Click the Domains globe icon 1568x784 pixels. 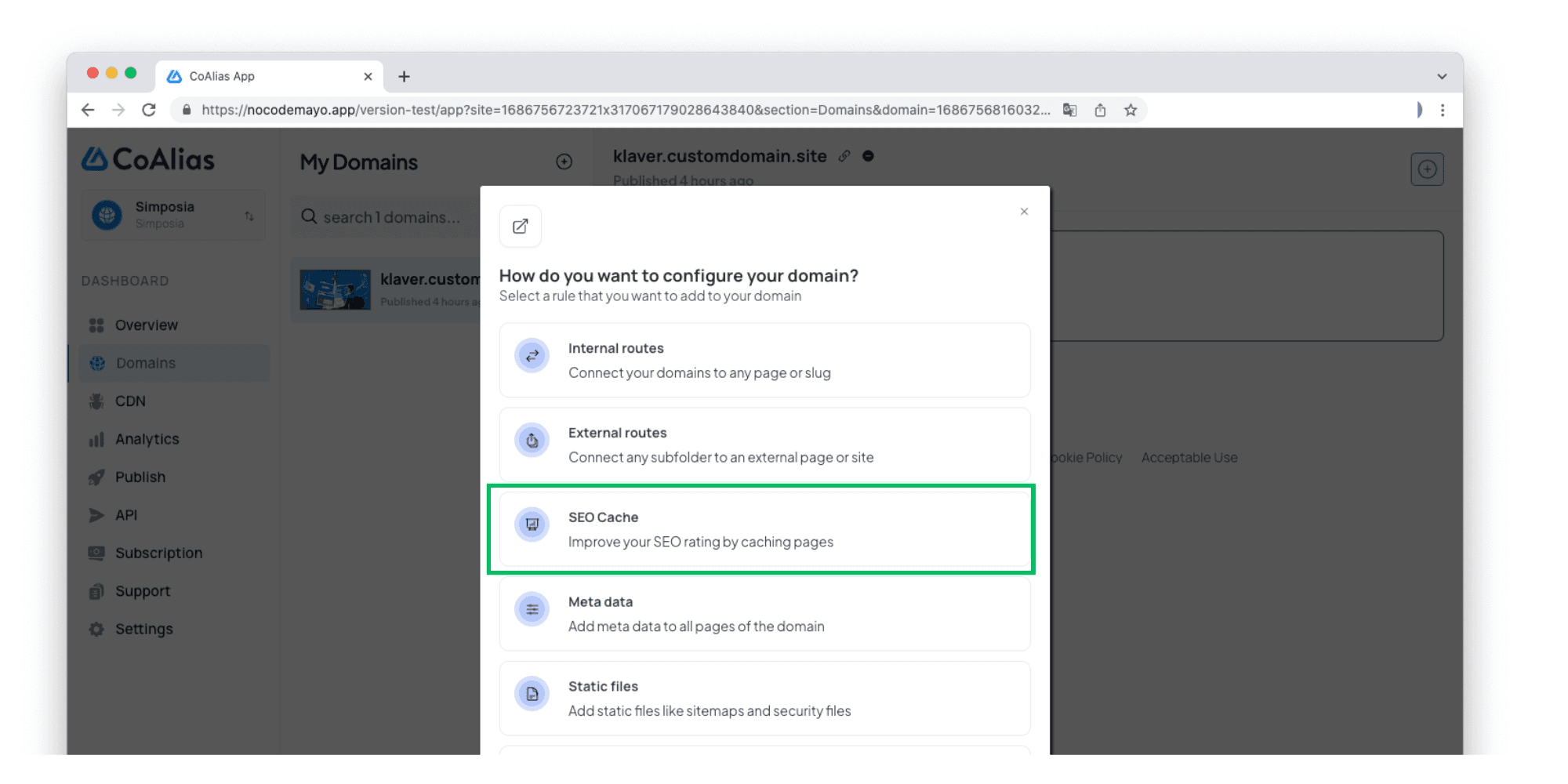point(97,363)
